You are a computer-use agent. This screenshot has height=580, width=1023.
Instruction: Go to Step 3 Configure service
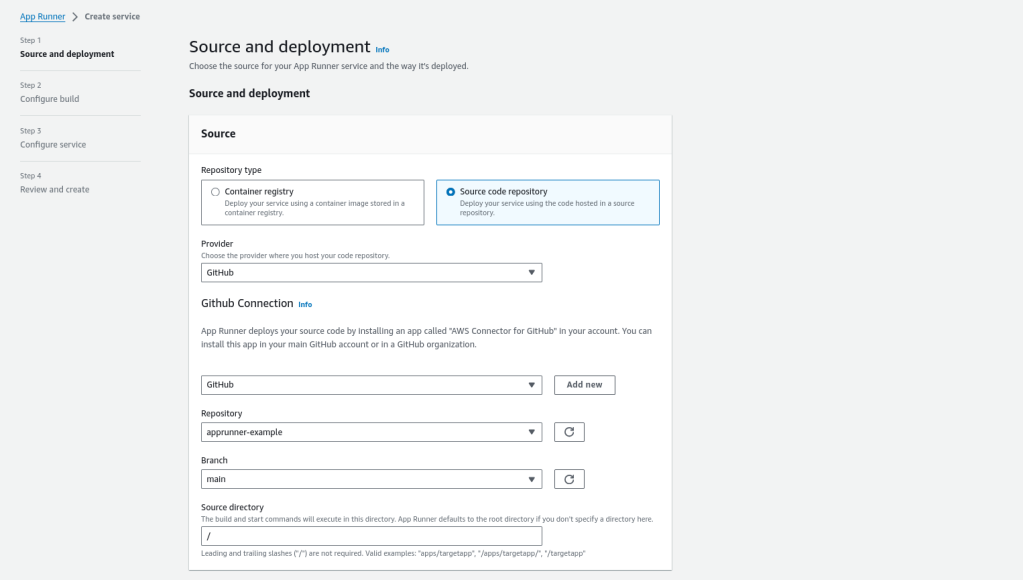(53, 144)
